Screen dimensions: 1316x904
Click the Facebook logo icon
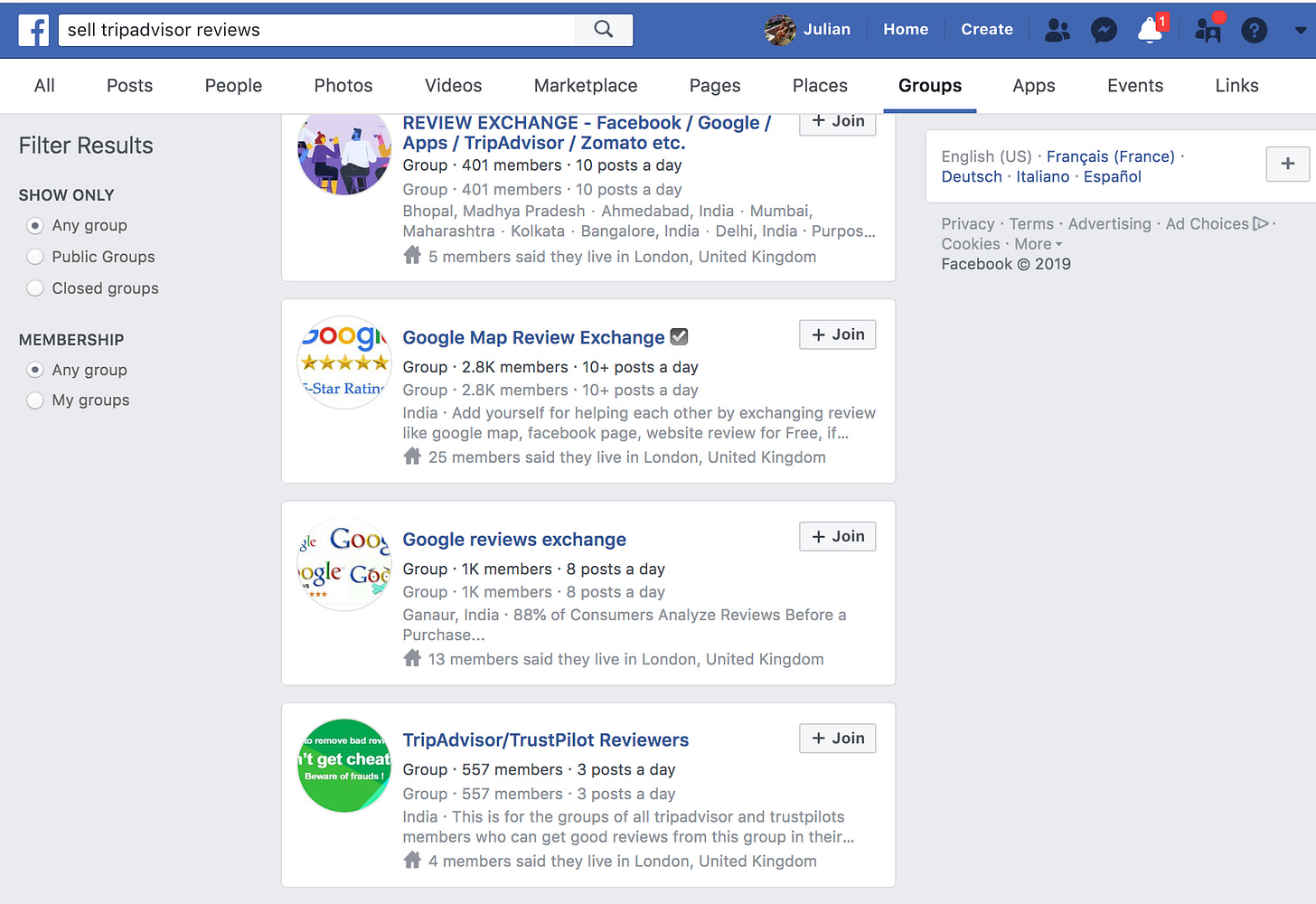[34, 30]
